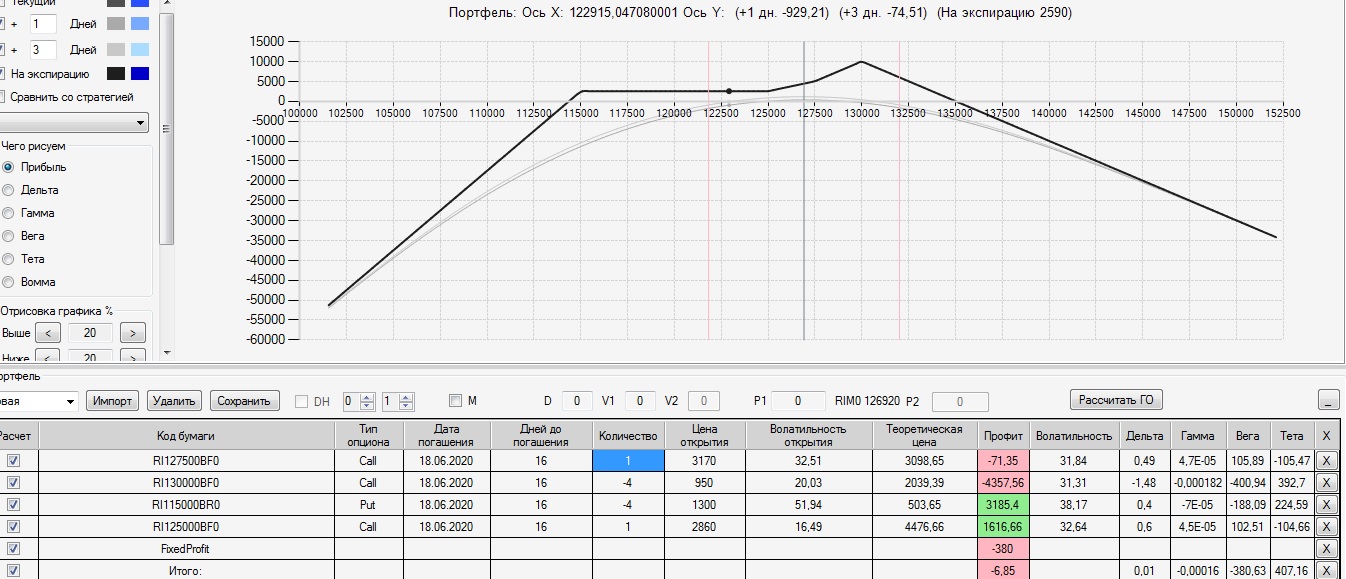Pick the gray color swatch for +1 Дней
1346x579 pixels.
116,23
